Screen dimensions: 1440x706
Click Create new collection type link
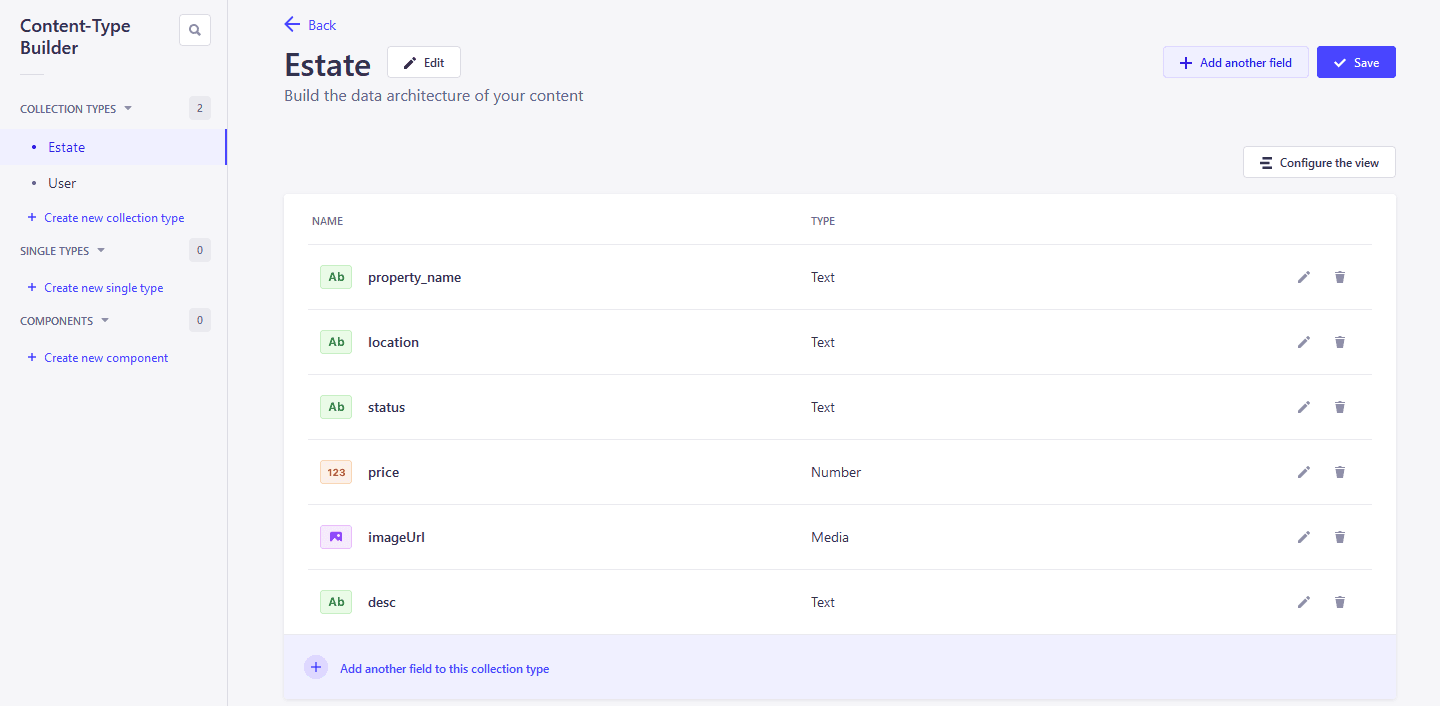pyautogui.click(x=114, y=218)
